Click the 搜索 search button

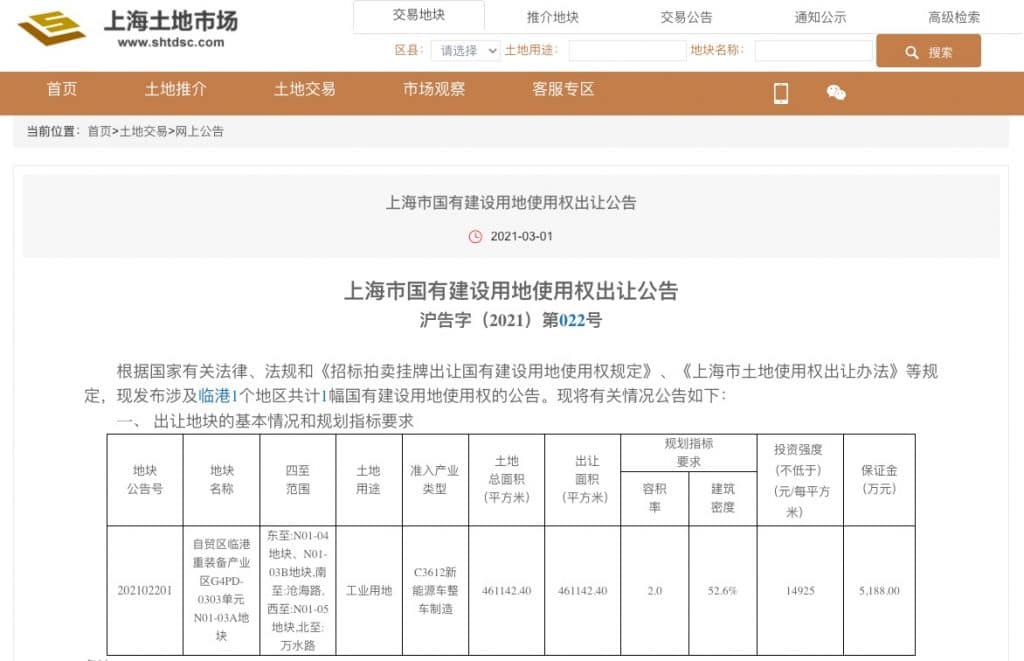(x=928, y=52)
